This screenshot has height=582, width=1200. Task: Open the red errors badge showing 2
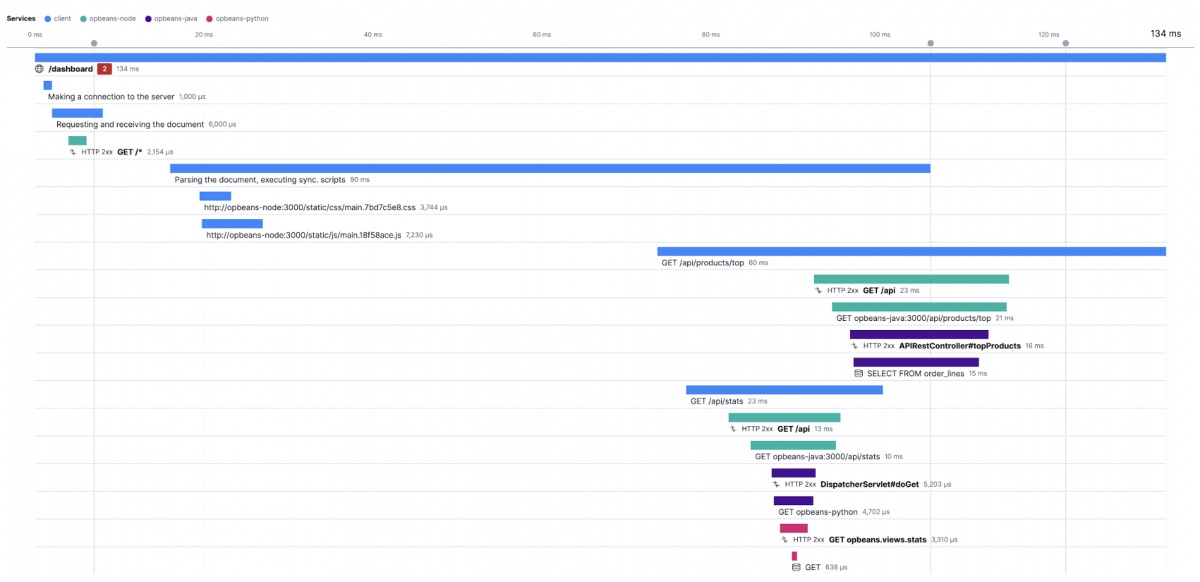tap(104, 69)
